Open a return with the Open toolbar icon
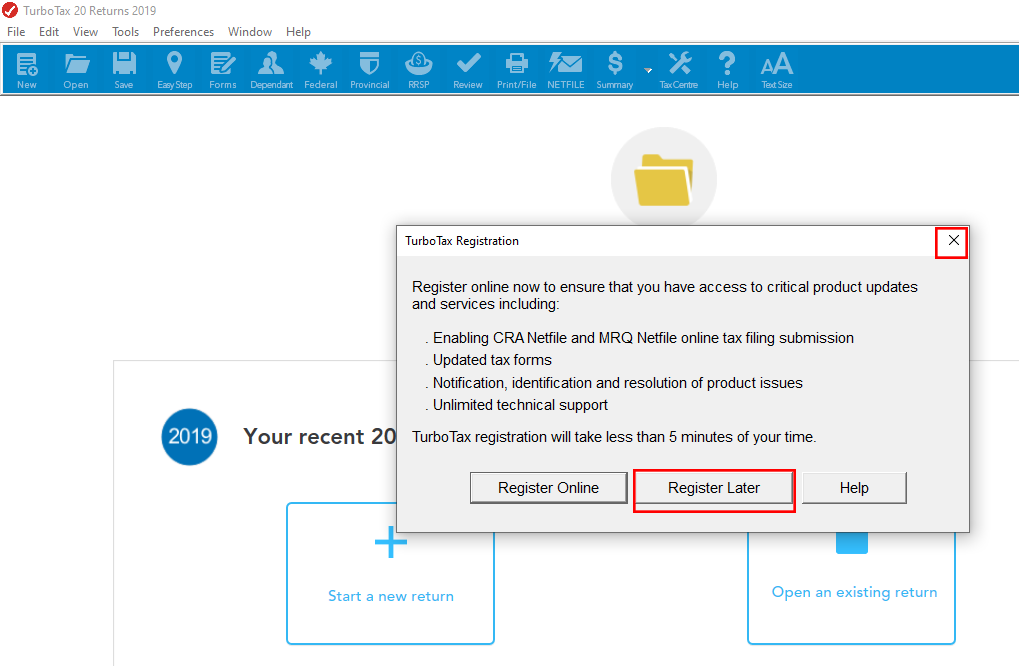Viewport: 1019px width, 666px height. coord(76,70)
